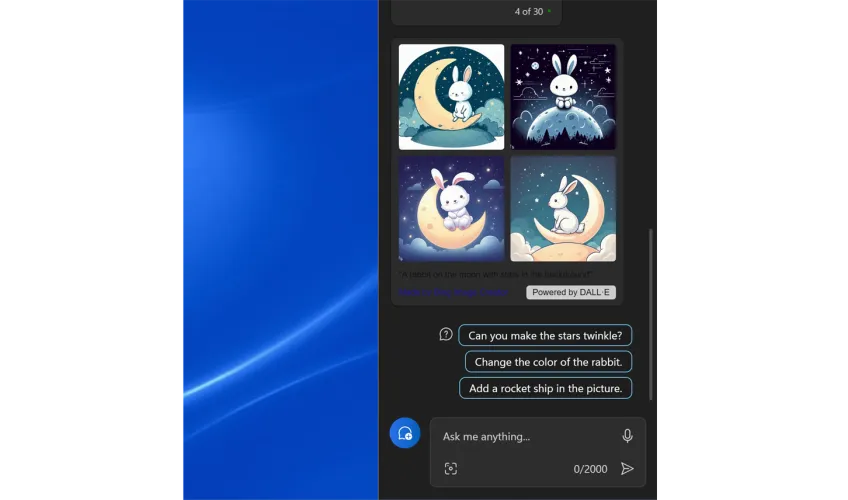Click the blue desktop wallpaper area
848x500 pixels.
tap(280, 250)
